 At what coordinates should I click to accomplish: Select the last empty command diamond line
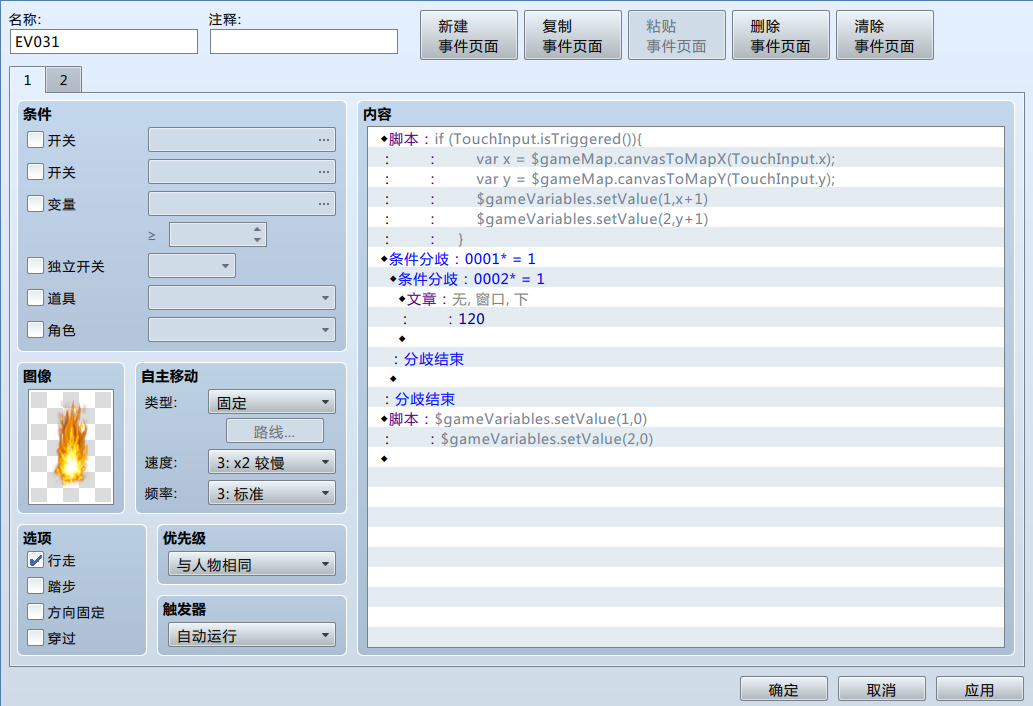(x=686, y=458)
